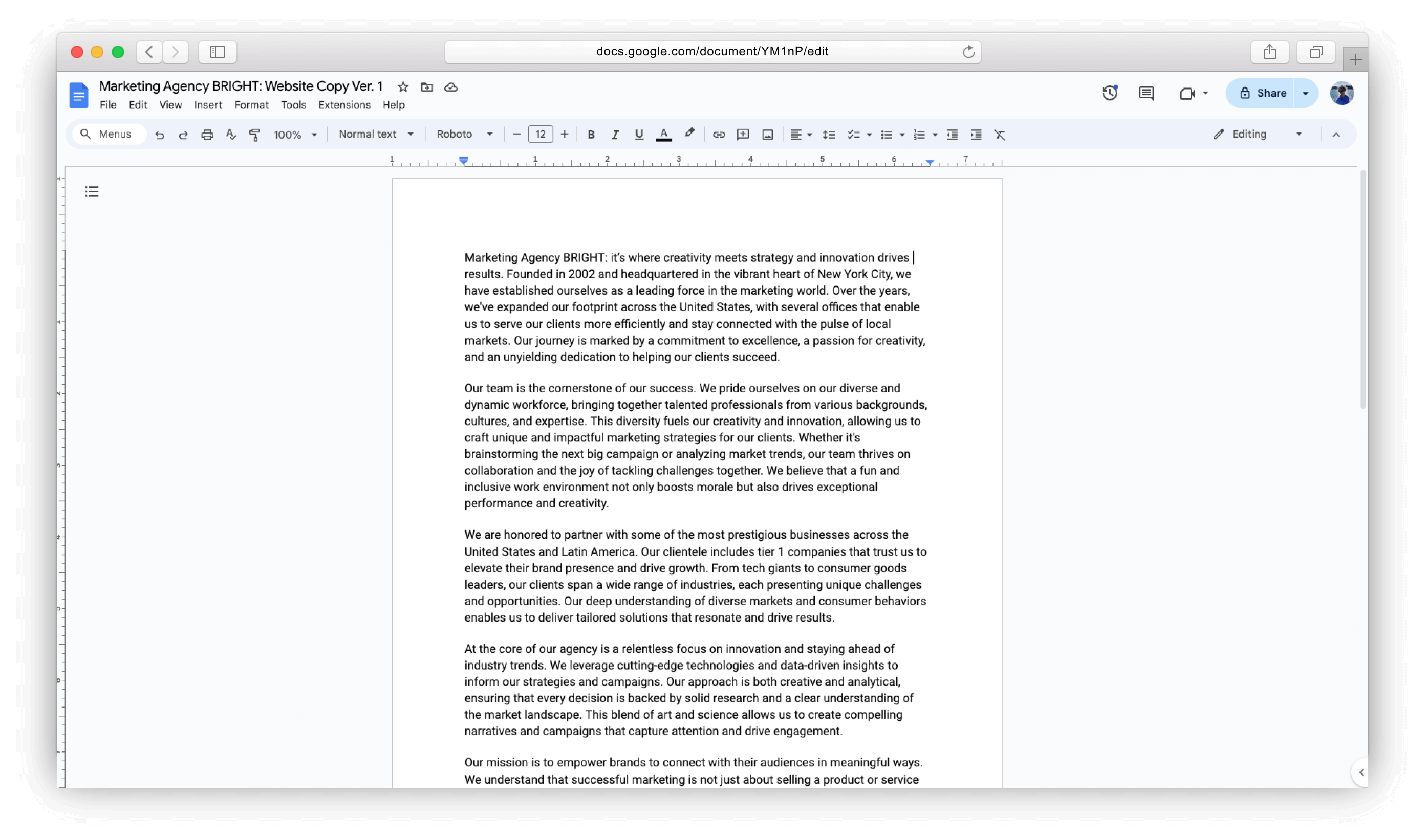Expand the zoom level dropdown

(295, 134)
